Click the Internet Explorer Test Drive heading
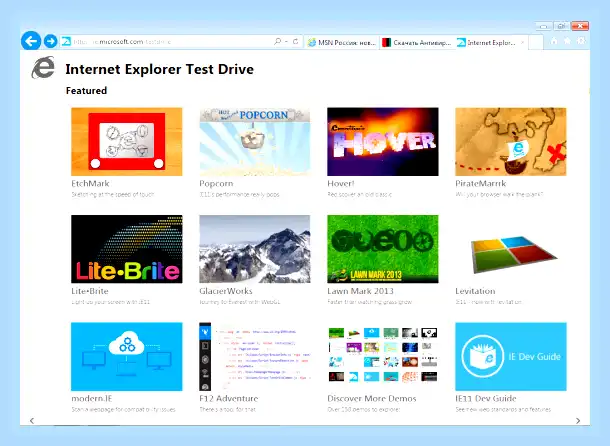This screenshot has height=446, width=610. [x=160, y=69]
